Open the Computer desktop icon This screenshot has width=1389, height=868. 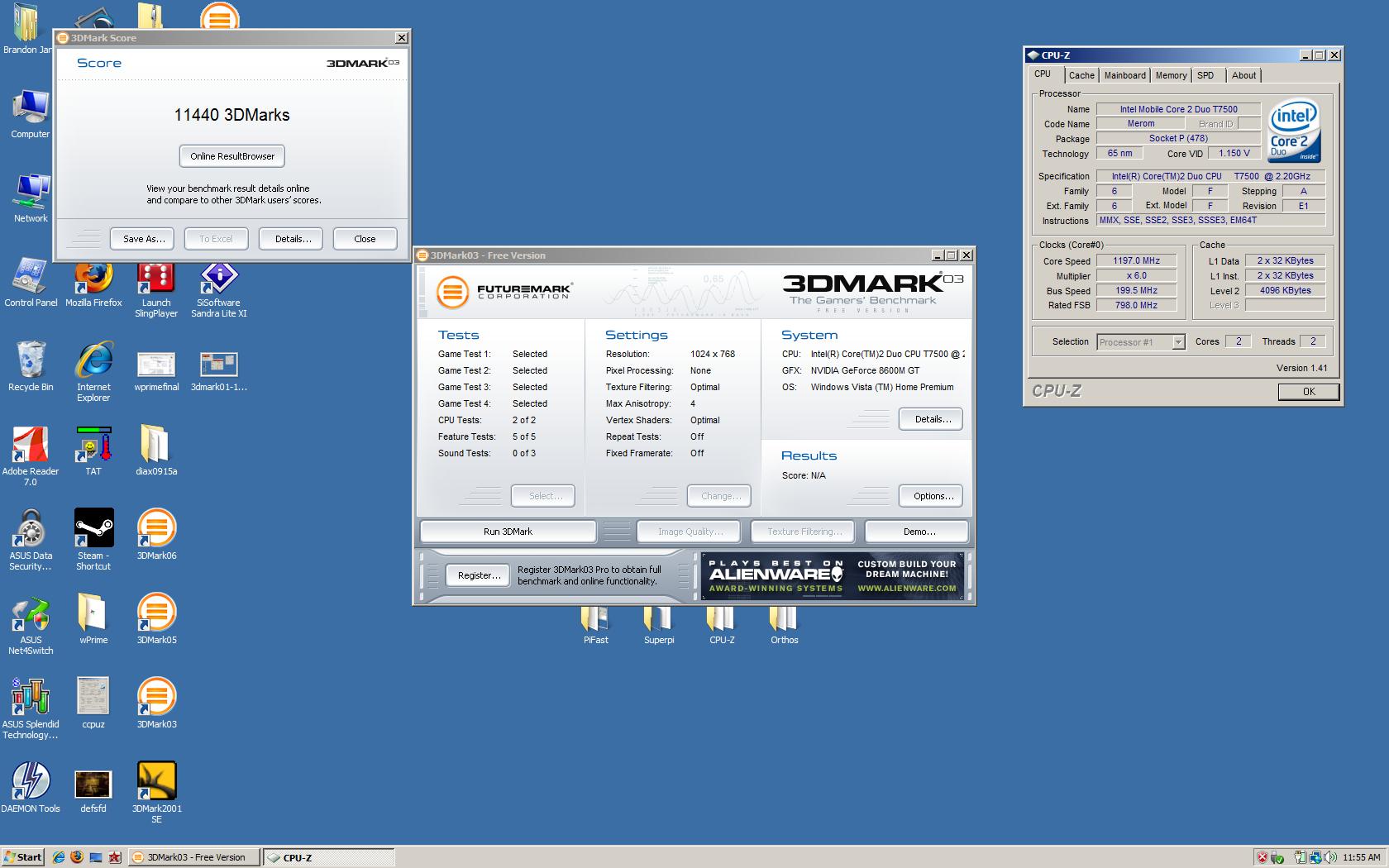(x=31, y=114)
